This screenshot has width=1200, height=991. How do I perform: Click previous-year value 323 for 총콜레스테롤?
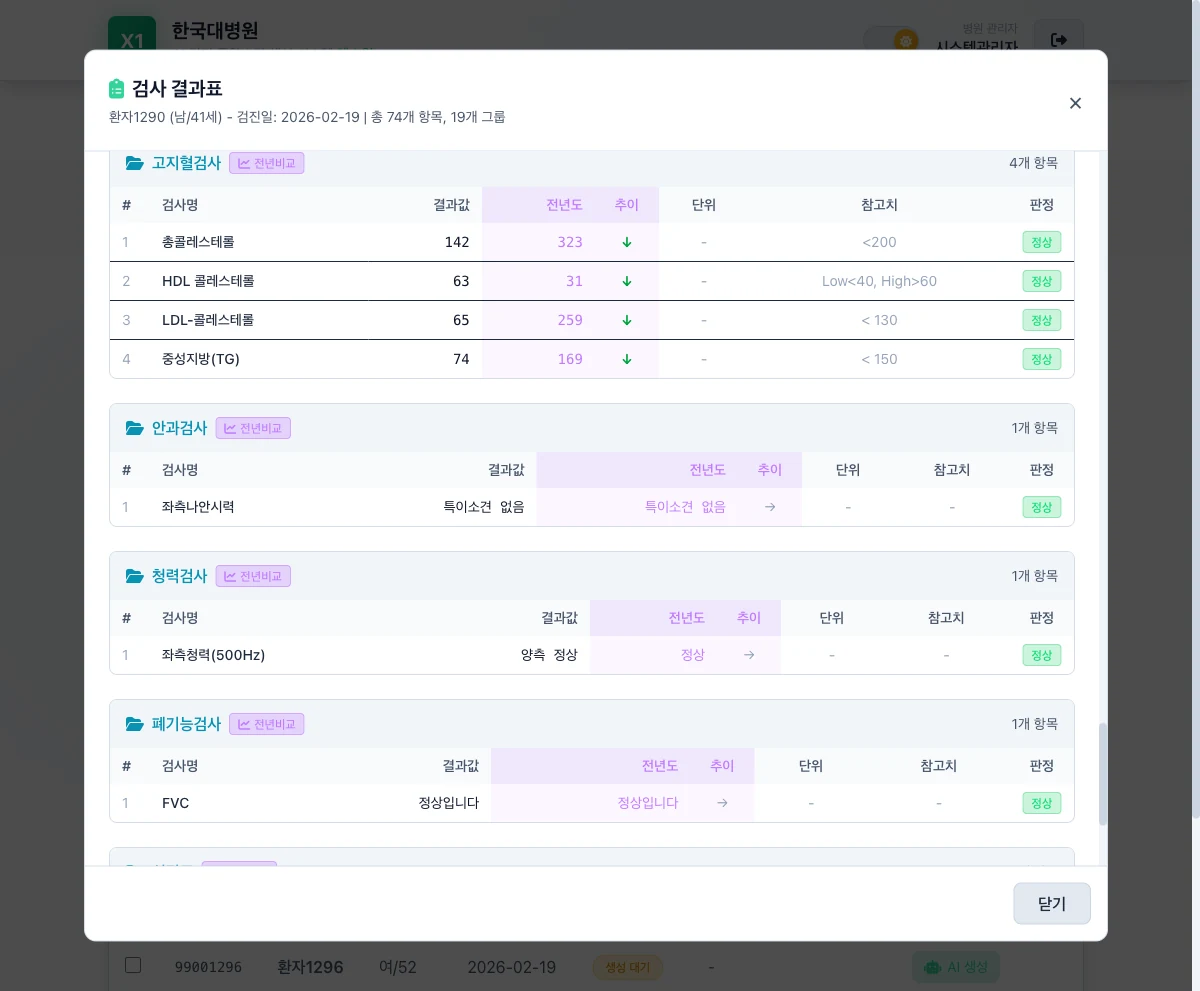(x=570, y=242)
